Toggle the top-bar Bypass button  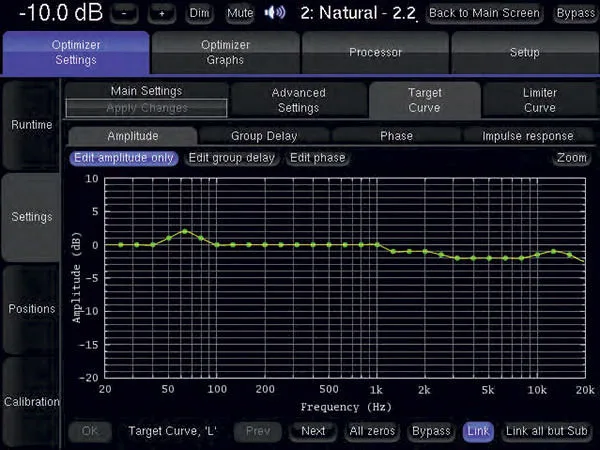(x=575, y=13)
